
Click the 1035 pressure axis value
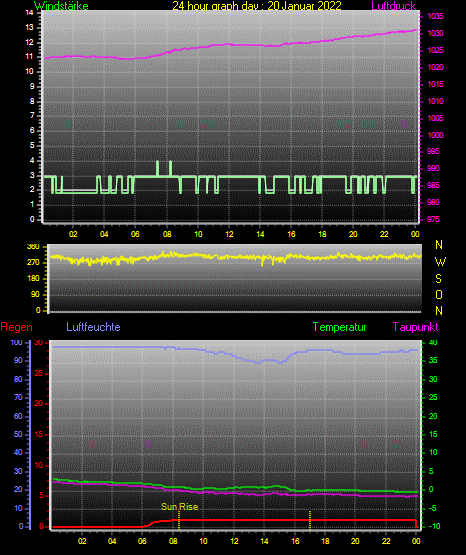coord(435,16)
